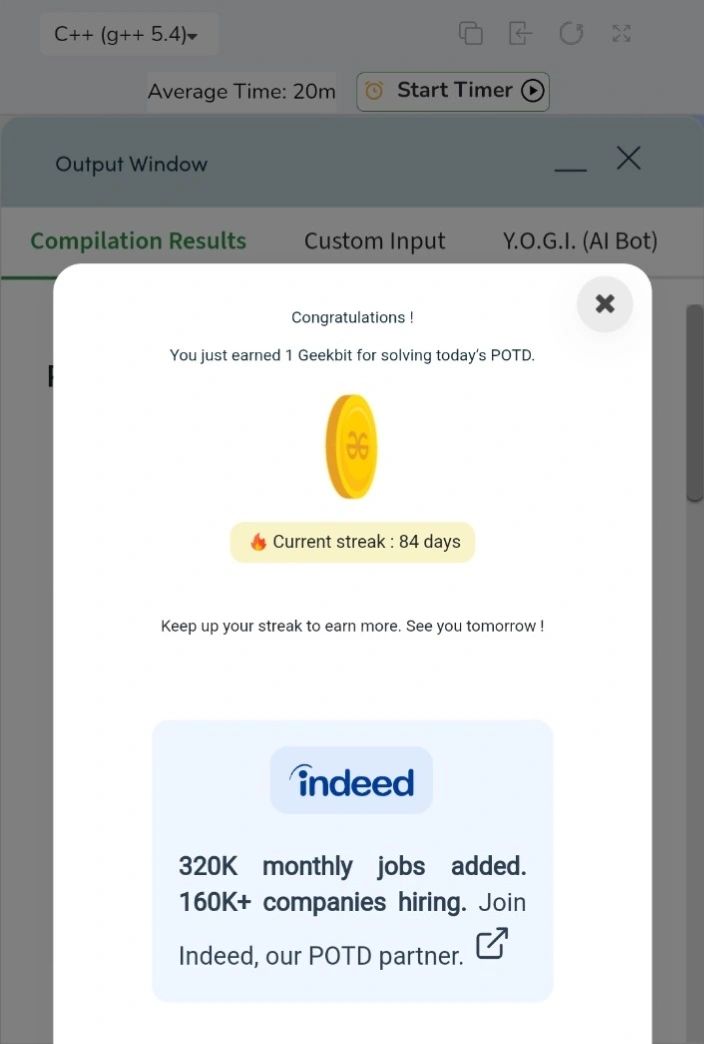Expand editor with the fullscreen icon
This screenshot has height=1044, width=704.
[x=621, y=33]
